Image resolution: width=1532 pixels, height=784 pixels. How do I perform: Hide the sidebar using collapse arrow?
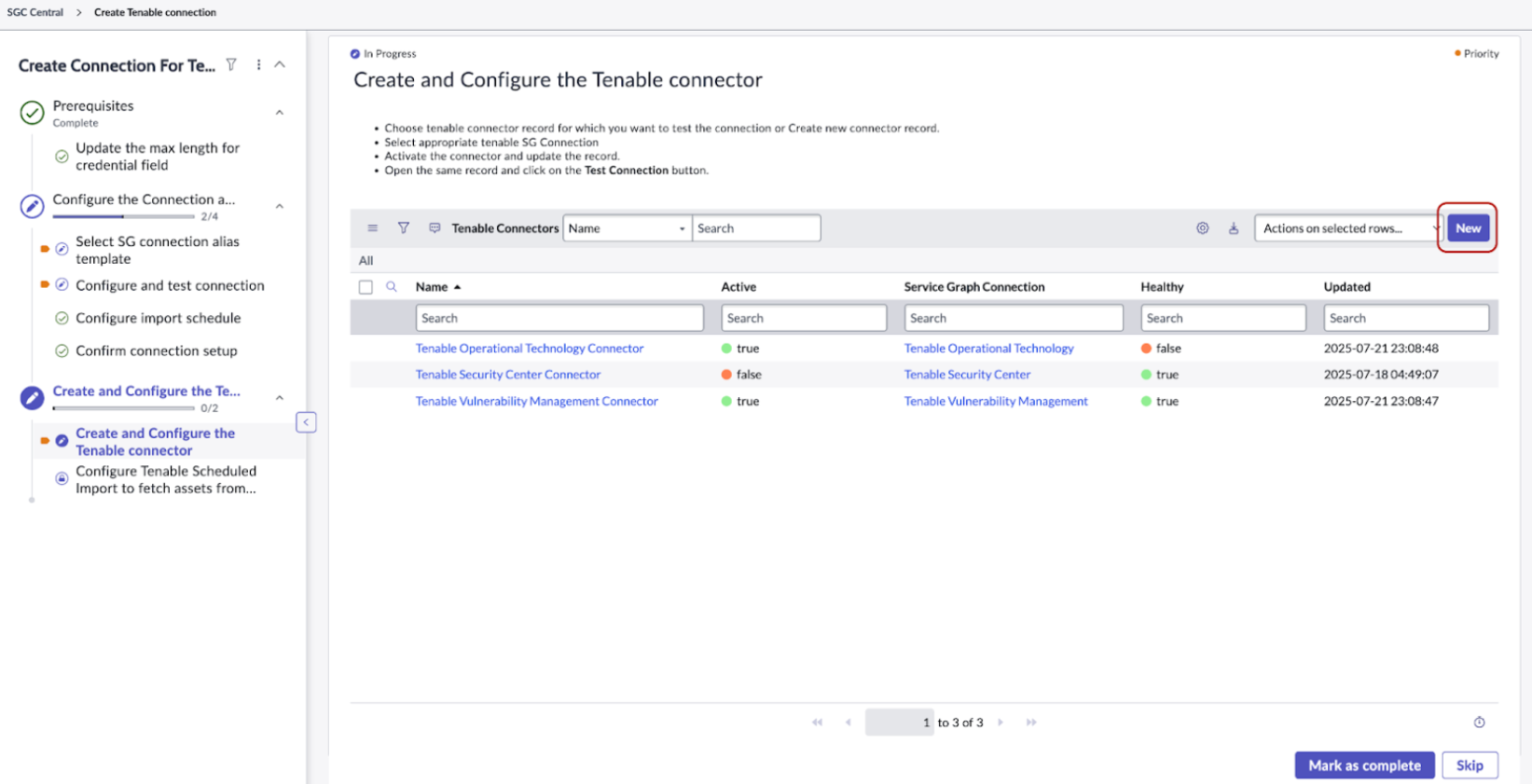tap(306, 422)
